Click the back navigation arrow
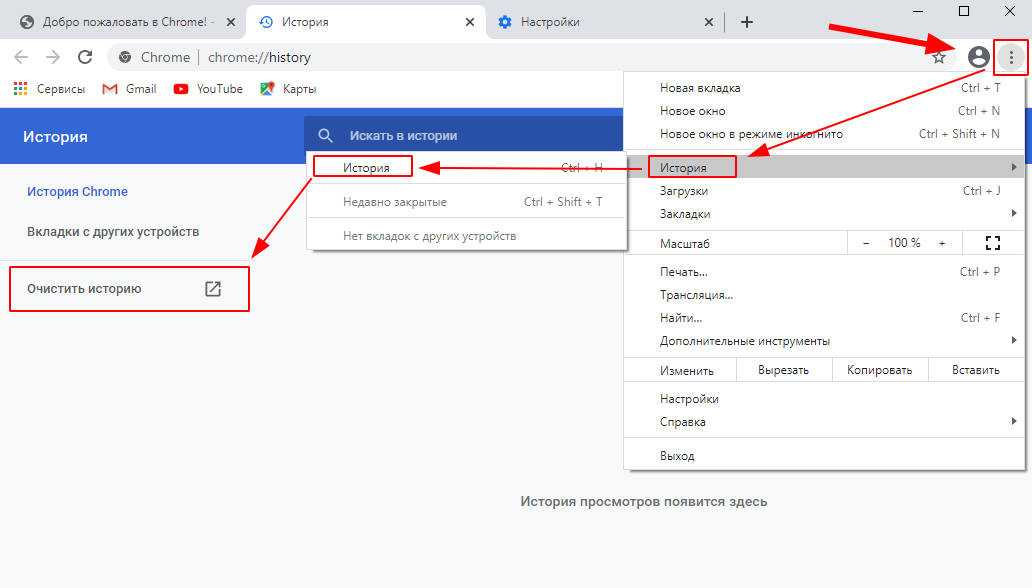Screen dimensions: 1032x588 pos(21,57)
